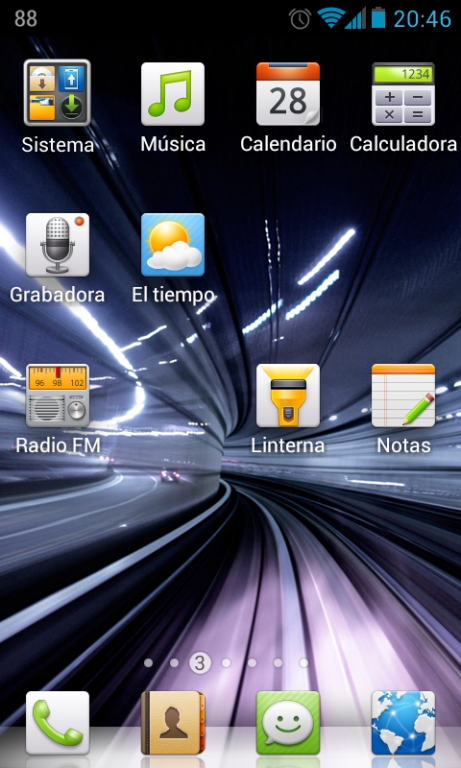Jump to the last home screen dot
The height and width of the screenshot is (768, 461).
(x=304, y=663)
